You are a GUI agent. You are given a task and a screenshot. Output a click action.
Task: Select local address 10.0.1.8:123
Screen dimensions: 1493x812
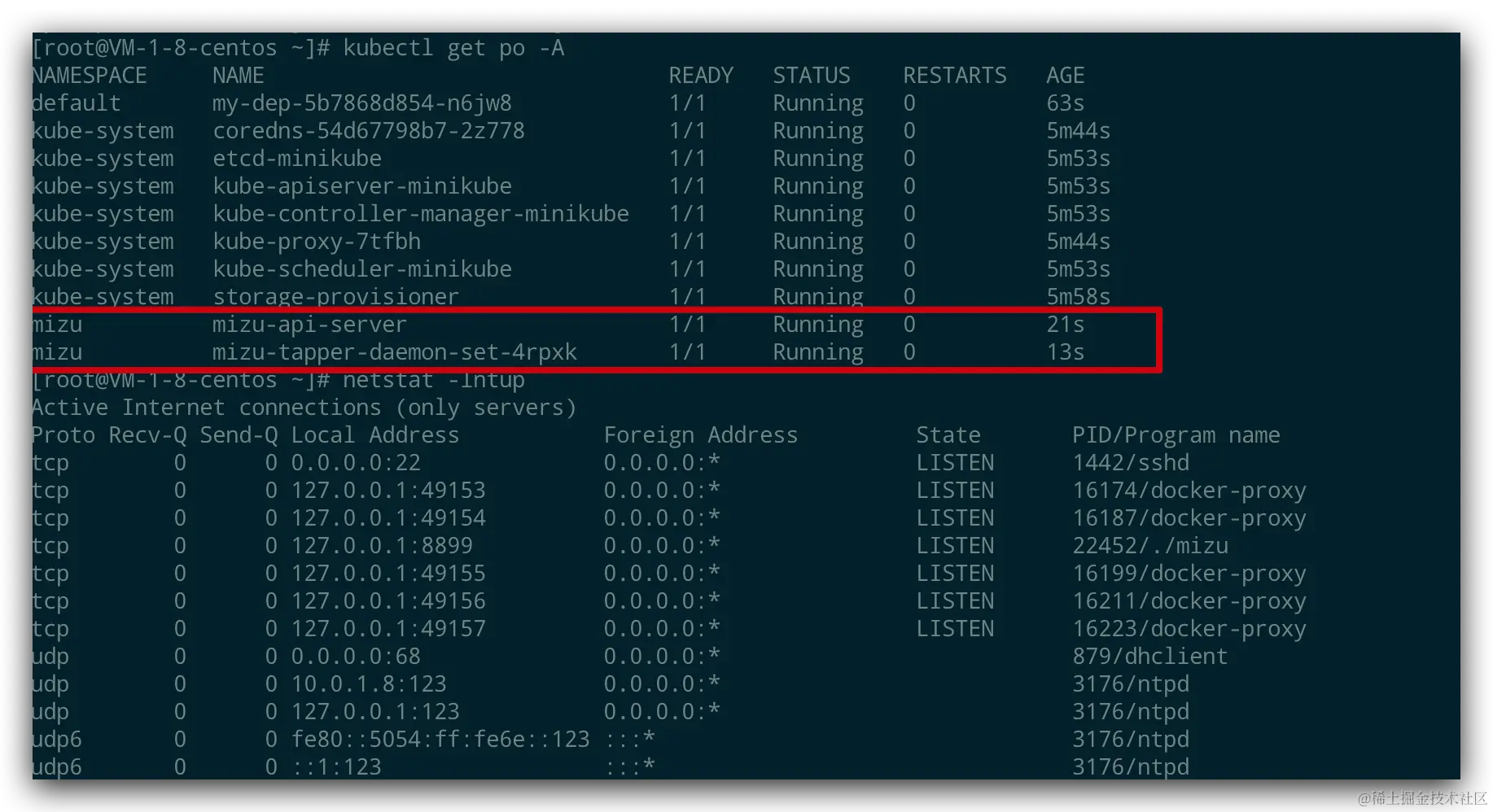[x=369, y=684]
